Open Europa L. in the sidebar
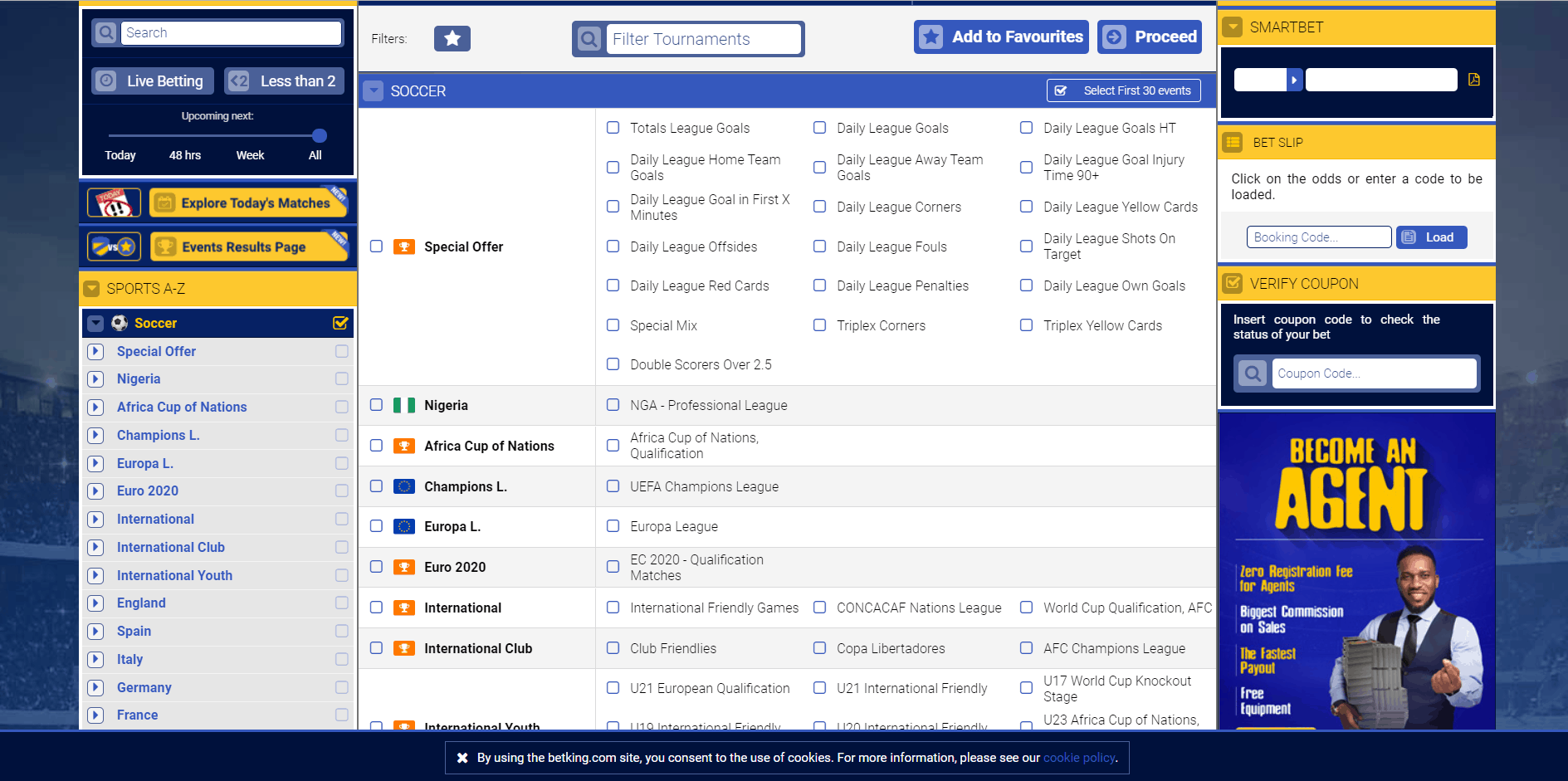The width and height of the screenshot is (1568, 781). pyautogui.click(x=145, y=463)
